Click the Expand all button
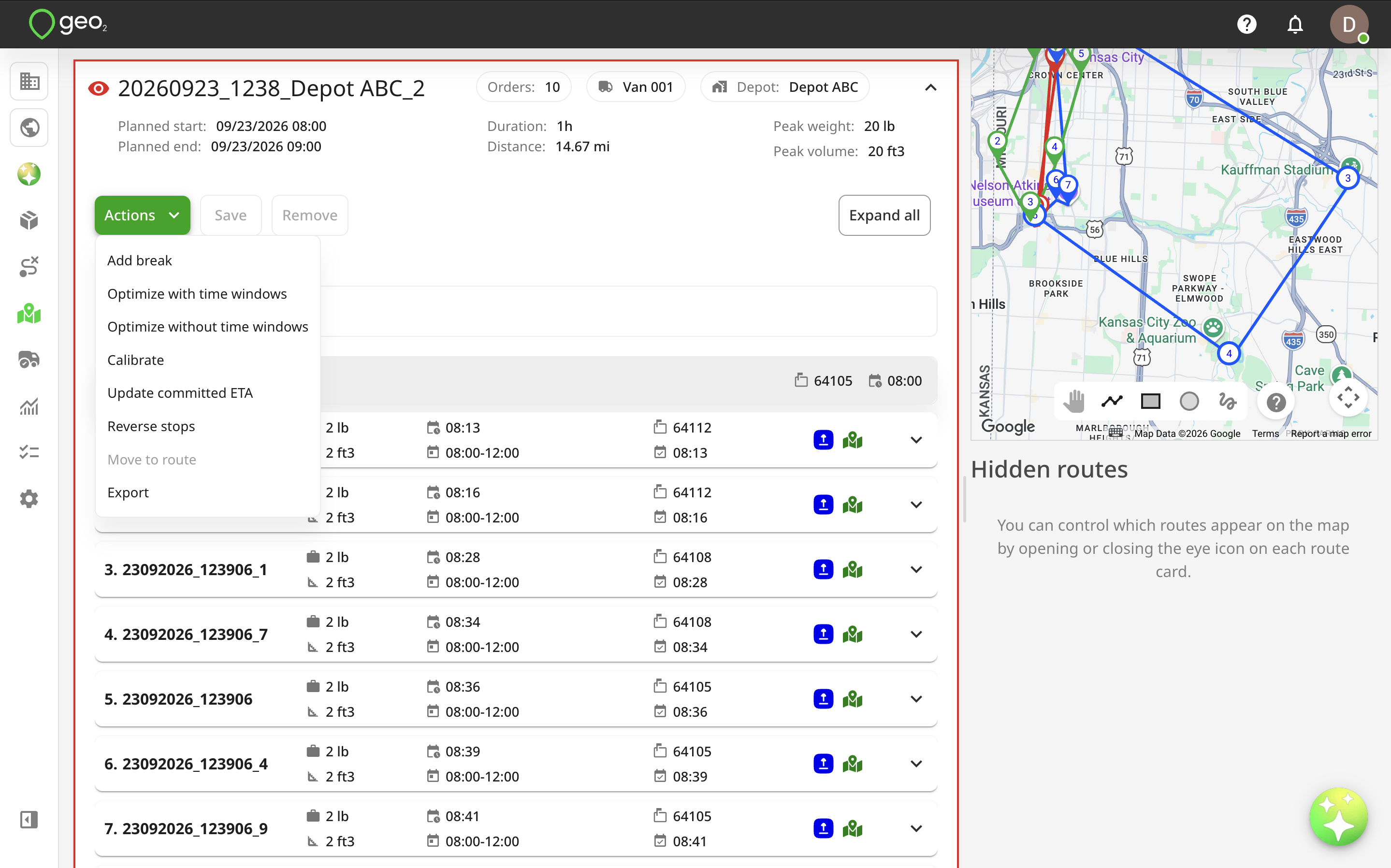1391x868 pixels. (884, 215)
